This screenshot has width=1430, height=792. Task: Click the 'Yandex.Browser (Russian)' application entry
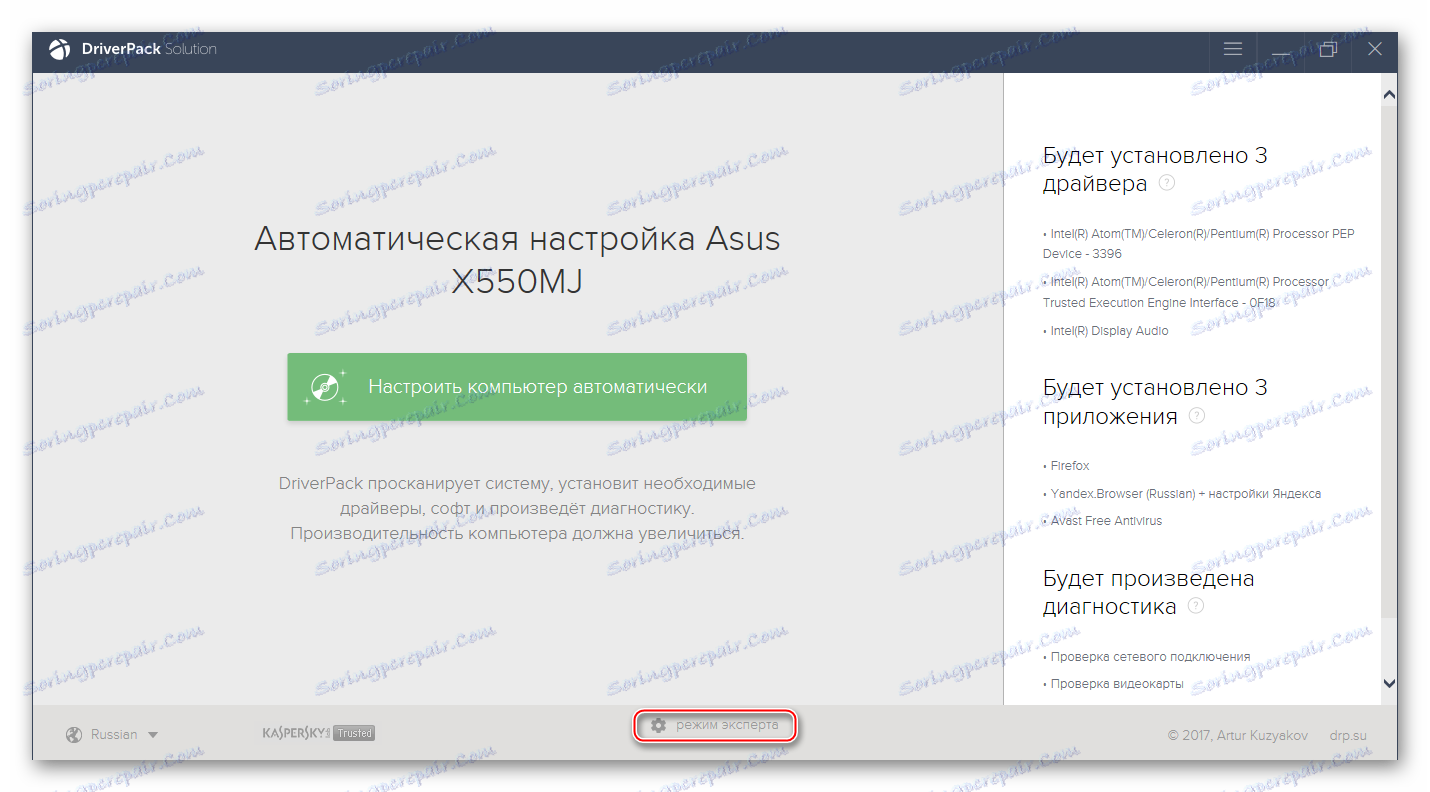(x=1182, y=494)
